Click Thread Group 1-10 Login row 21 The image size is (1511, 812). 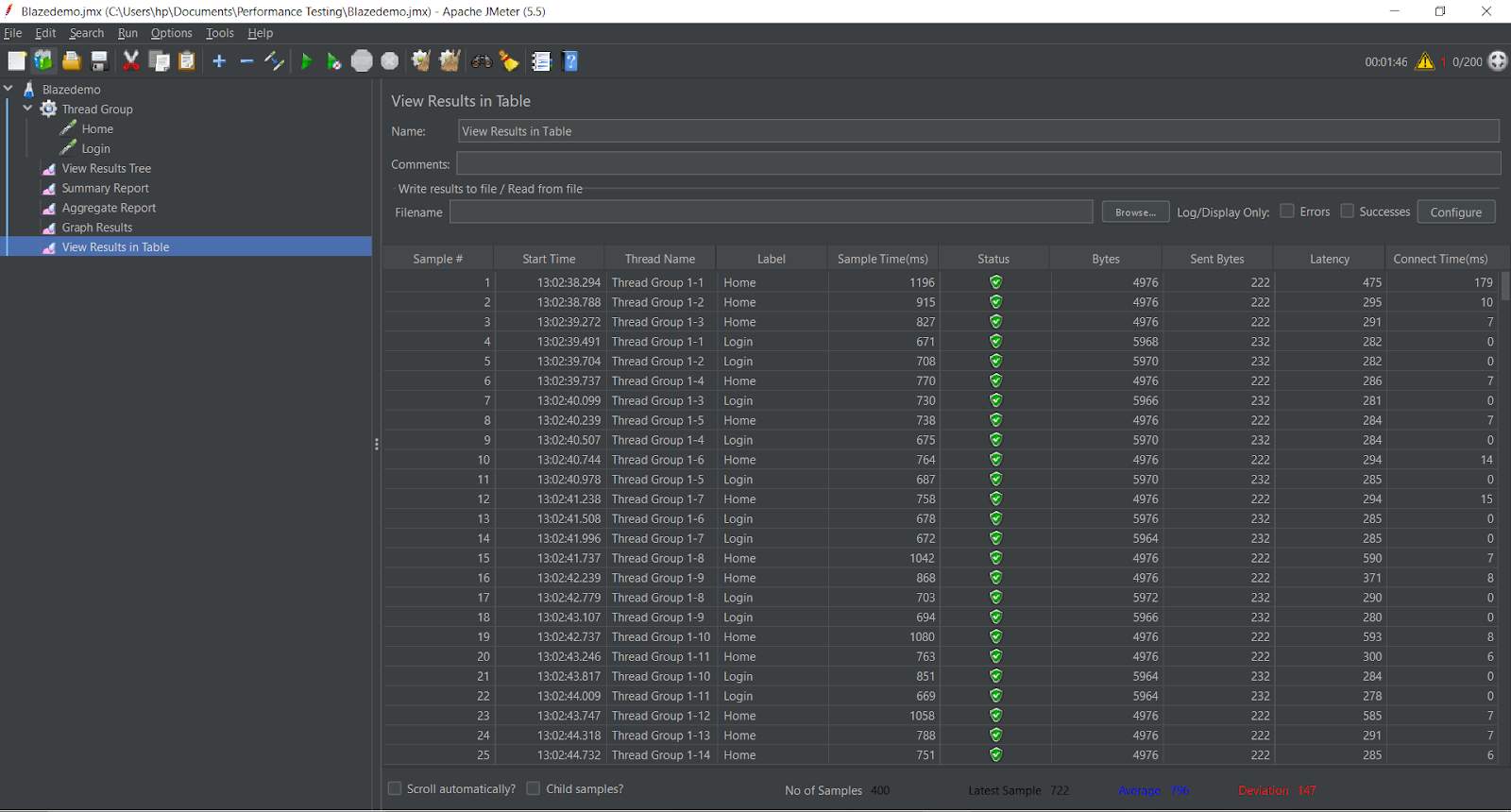(x=941, y=676)
